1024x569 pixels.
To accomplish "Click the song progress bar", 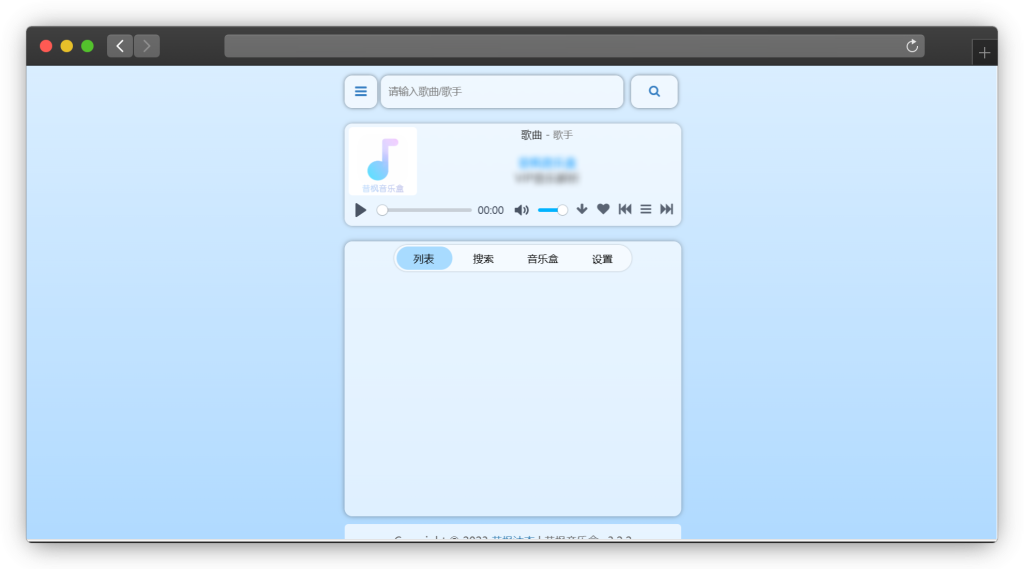I will tap(425, 210).
